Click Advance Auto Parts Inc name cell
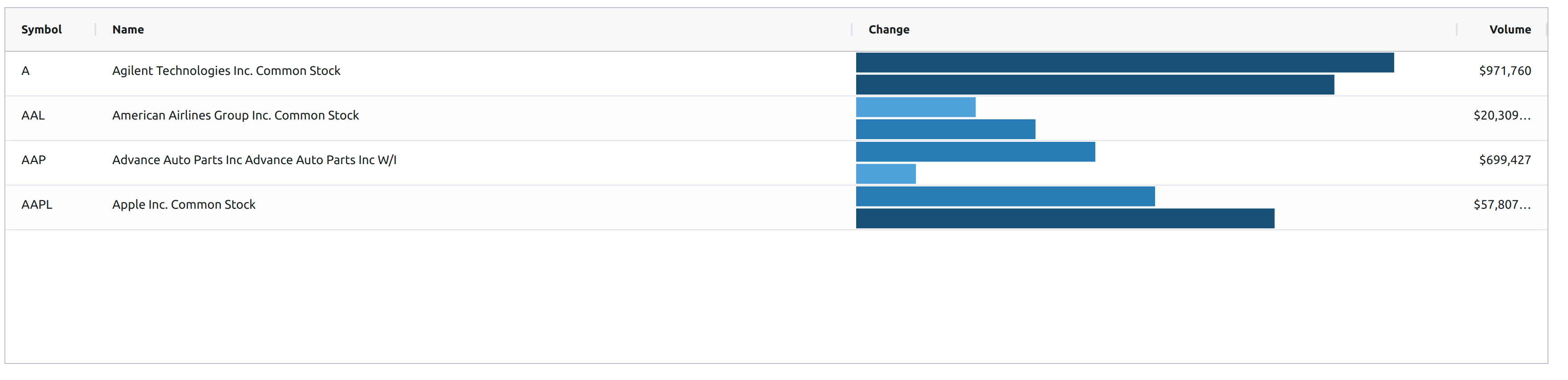Image resolution: width=1568 pixels, height=380 pixels. point(254,160)
